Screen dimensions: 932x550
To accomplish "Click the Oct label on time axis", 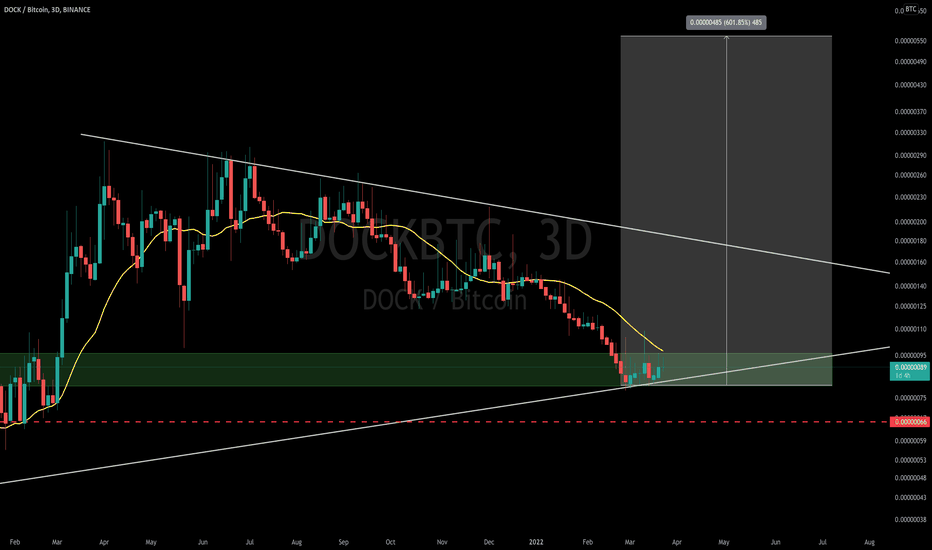I will [x=390, y=542].
